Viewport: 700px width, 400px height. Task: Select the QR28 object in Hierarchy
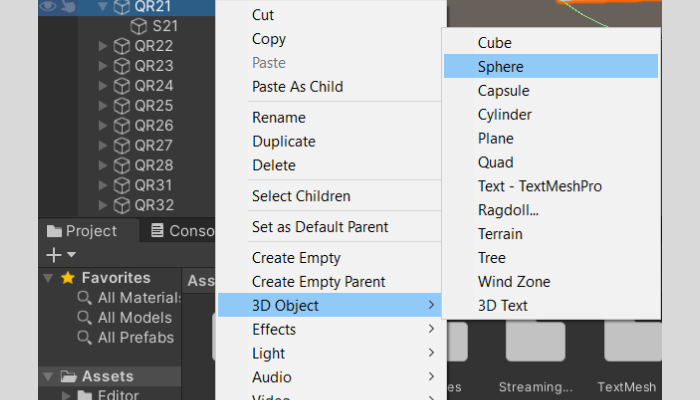click(153, 165)
